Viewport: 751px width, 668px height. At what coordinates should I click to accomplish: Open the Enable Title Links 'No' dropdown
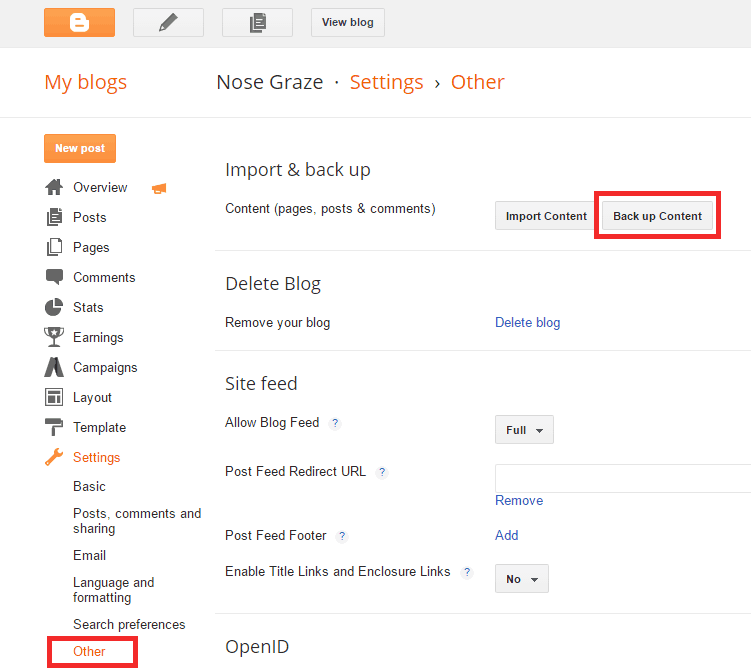(521, 579)
